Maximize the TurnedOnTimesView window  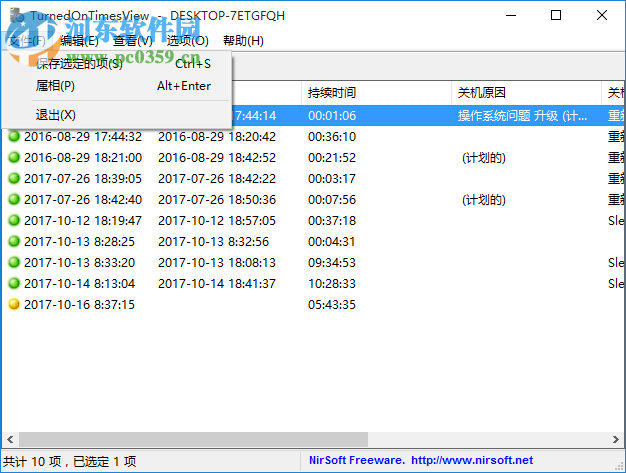pyautogui.click(x=556, y=15)
